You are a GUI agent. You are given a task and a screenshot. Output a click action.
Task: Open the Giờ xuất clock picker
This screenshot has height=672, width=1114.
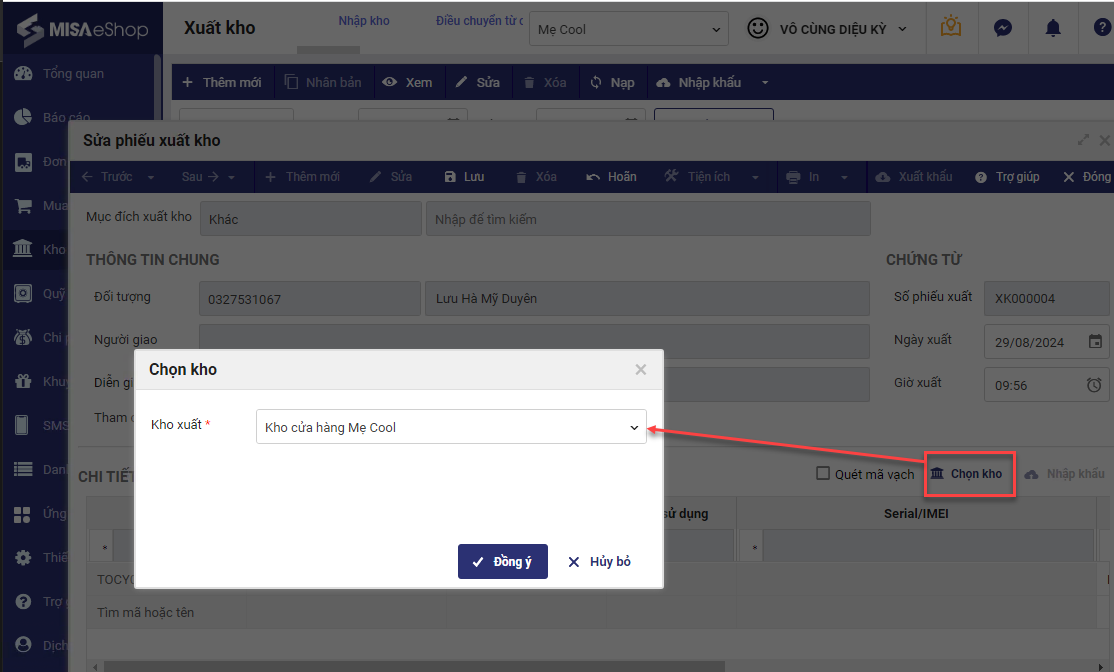(1094, 385)
